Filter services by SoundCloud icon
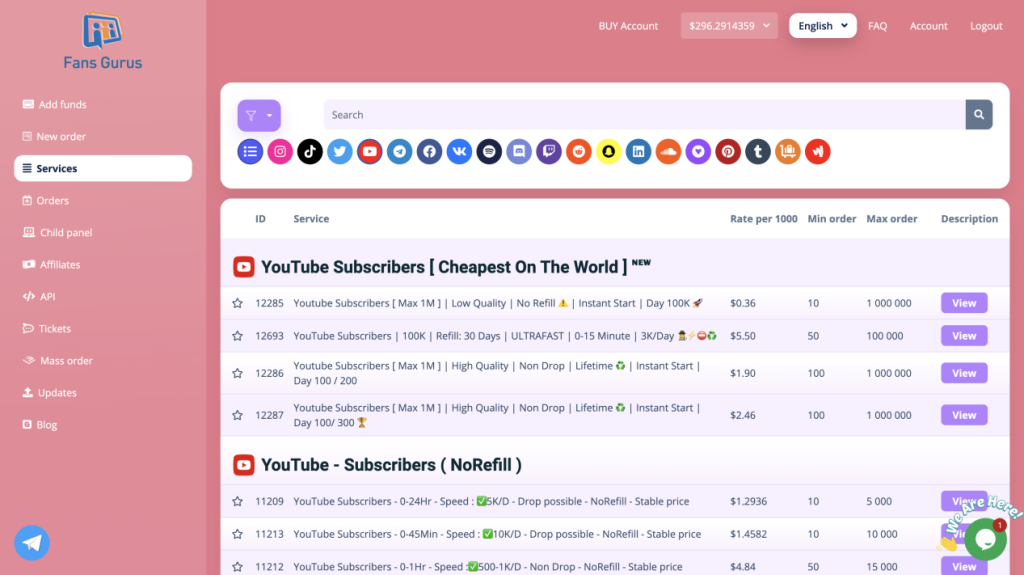This screenshot has width=1024, height=575. click(668, 152)
